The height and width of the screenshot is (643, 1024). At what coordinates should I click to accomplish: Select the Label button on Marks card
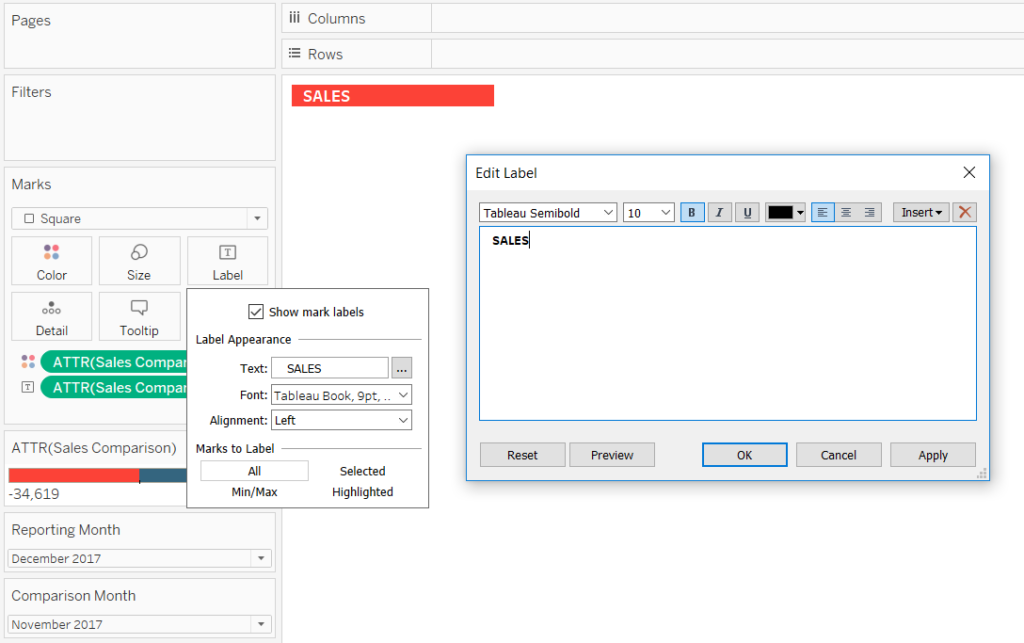227,261
